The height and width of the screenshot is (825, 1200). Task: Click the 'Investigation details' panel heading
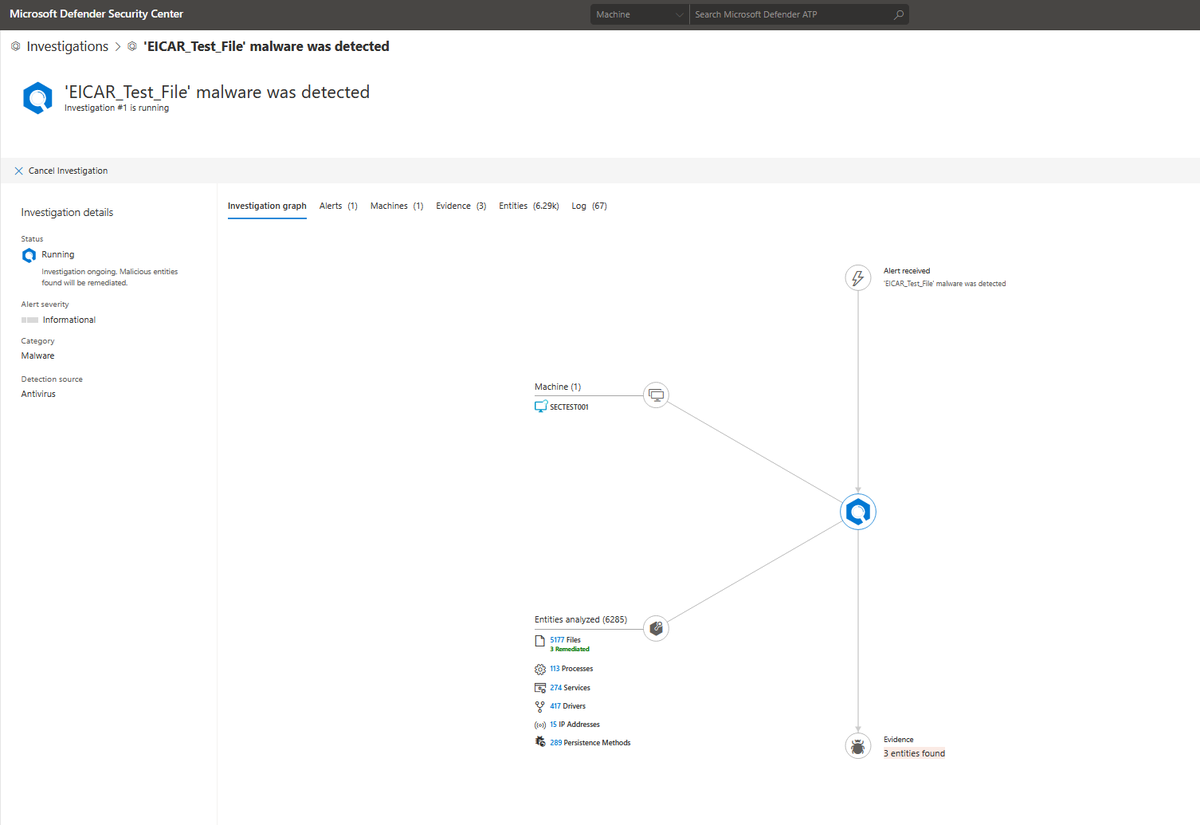coord(67,212)
